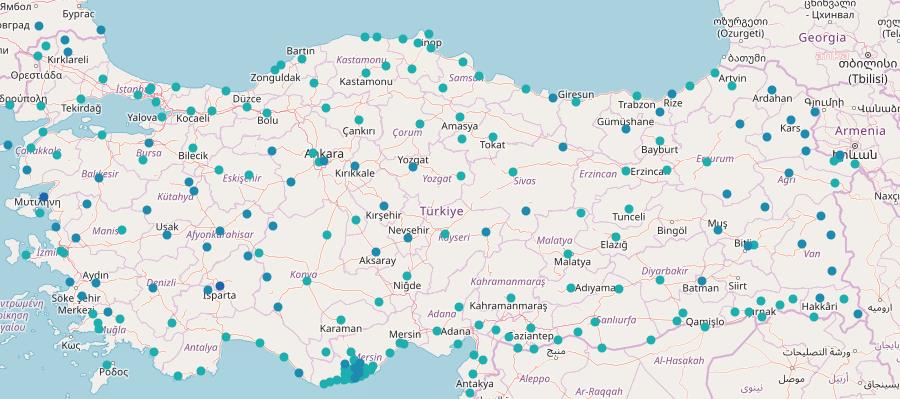
Task: Click the Türkiye country label
Action: pos(441,211)
